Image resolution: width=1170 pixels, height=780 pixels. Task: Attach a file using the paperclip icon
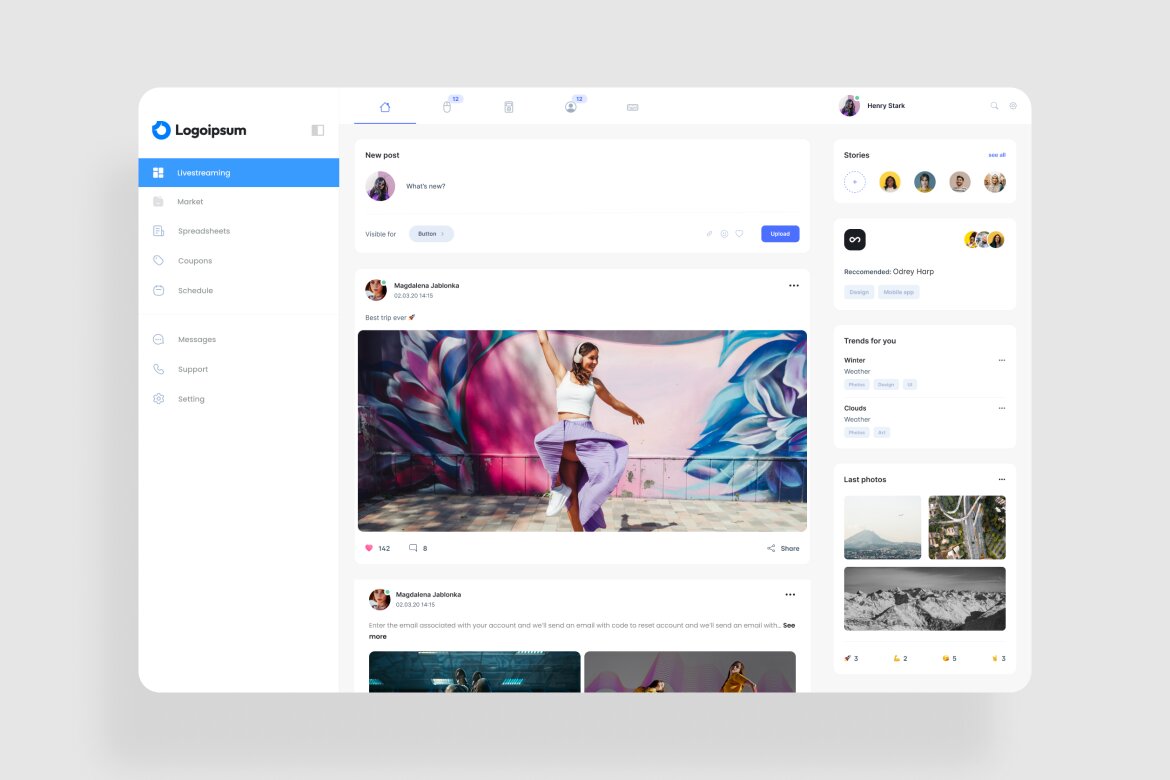(x=708, y=233)
